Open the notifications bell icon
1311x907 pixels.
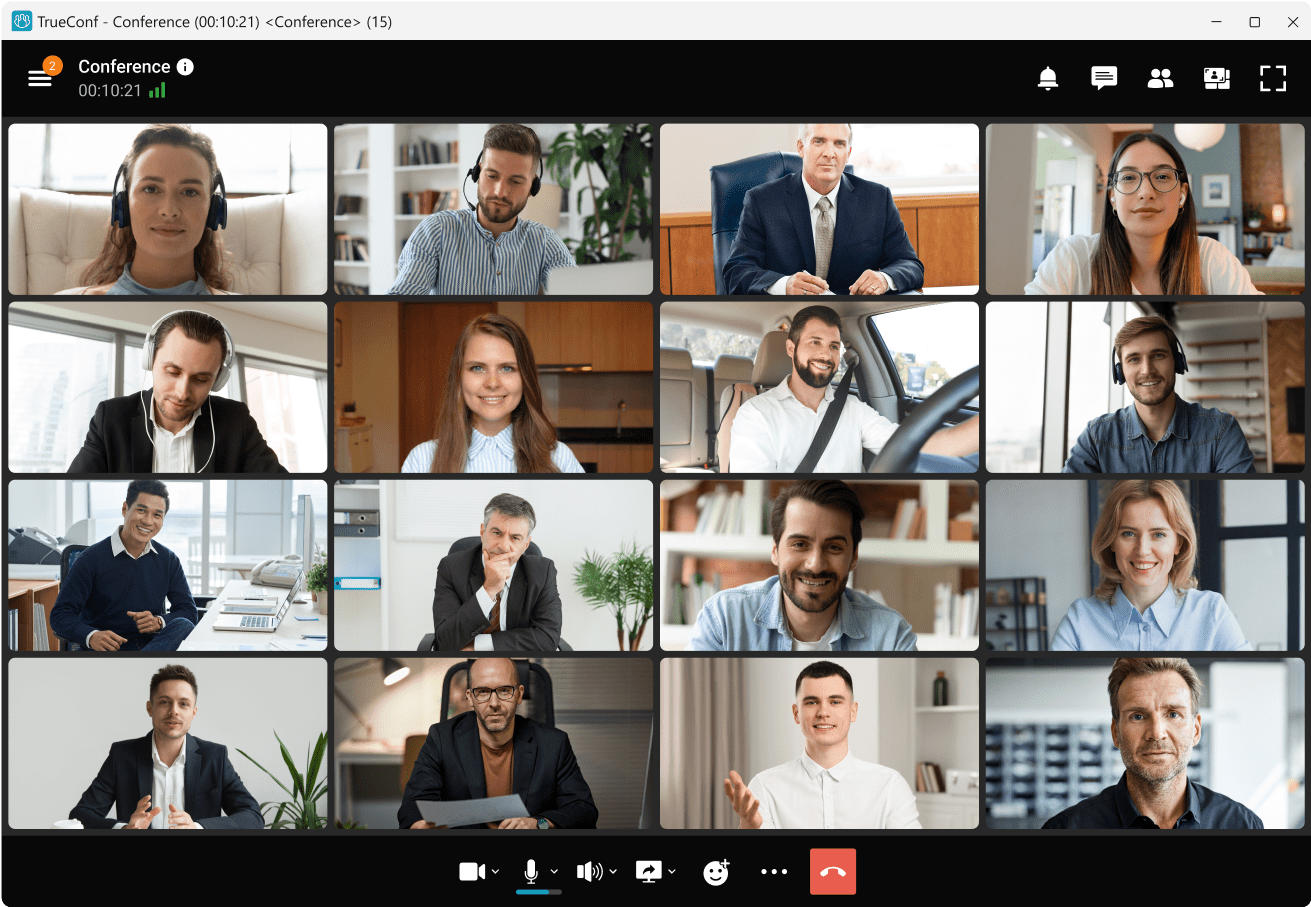coord(1047,78)
